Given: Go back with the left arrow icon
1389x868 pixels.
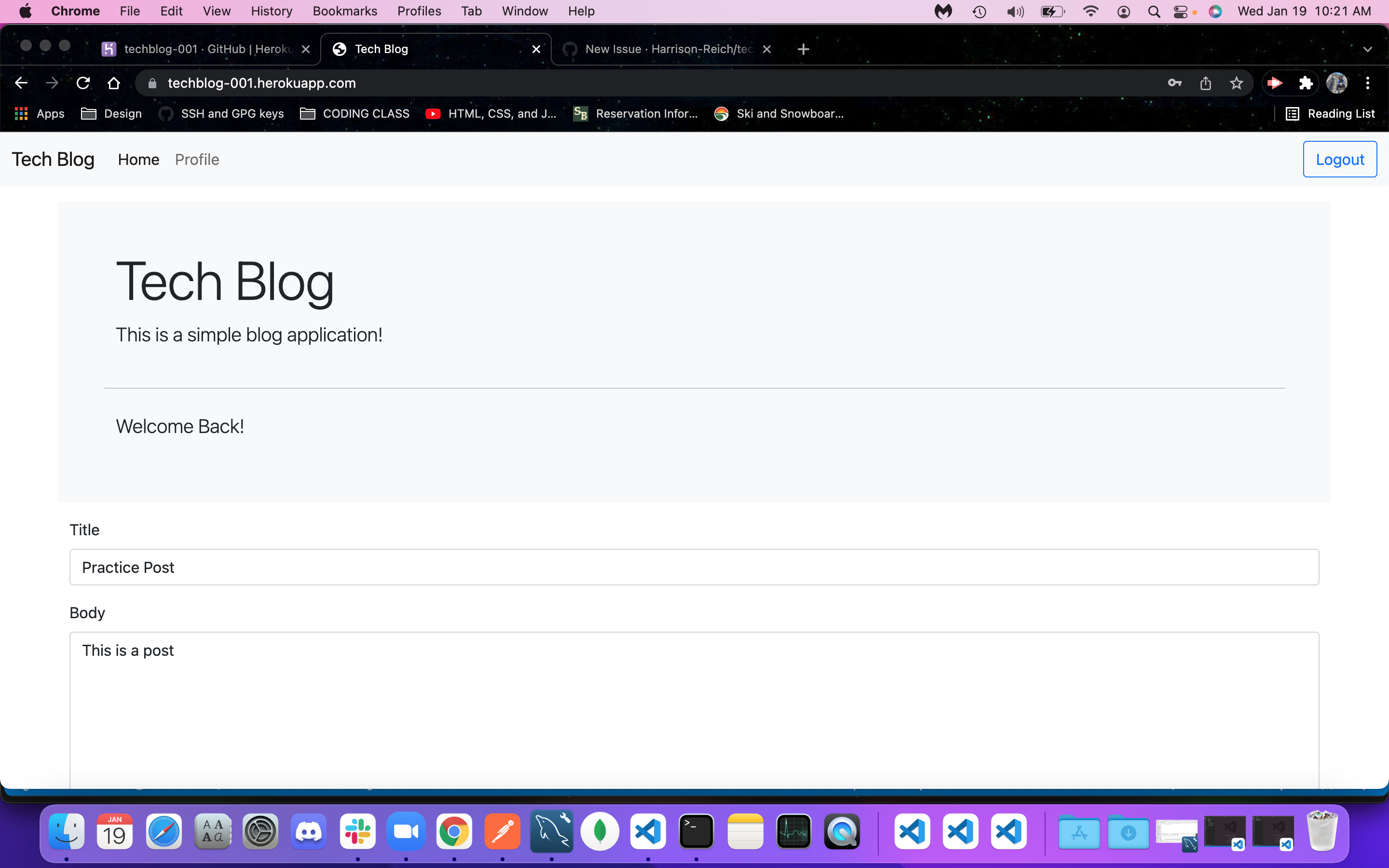Looking at the screenshot, I should tap(21, 83).
